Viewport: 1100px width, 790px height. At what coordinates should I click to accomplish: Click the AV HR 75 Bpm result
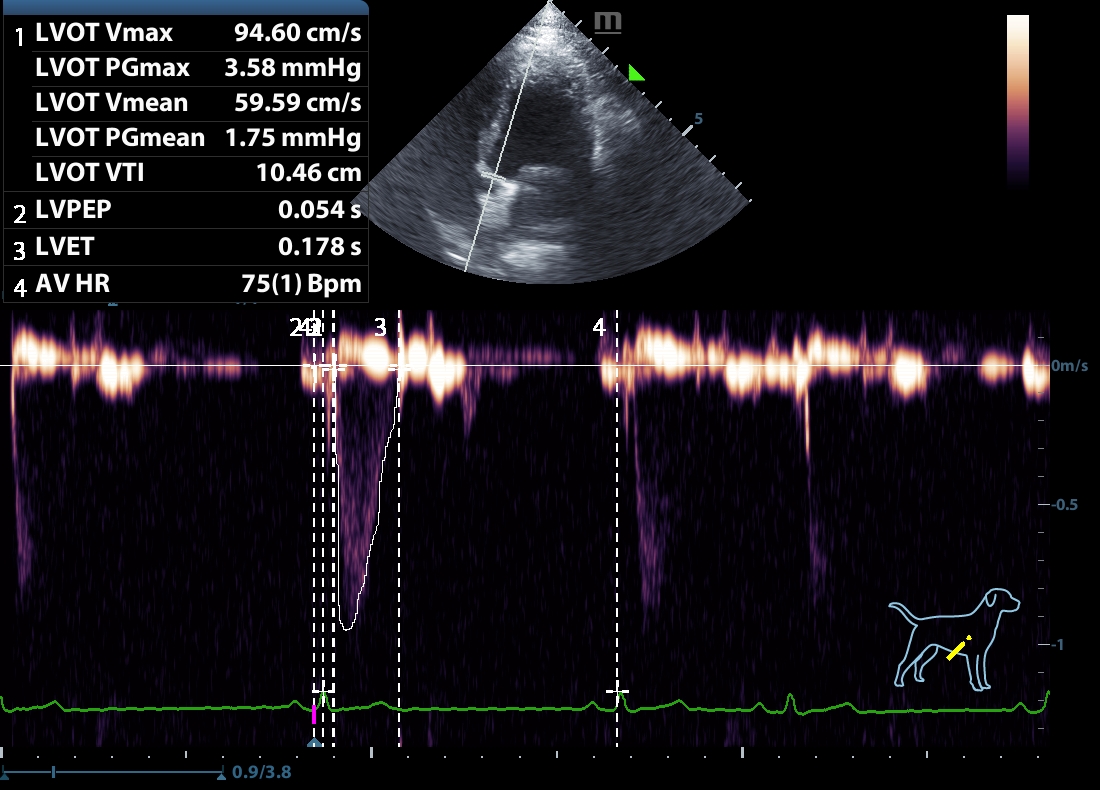[x=300, y=284]
